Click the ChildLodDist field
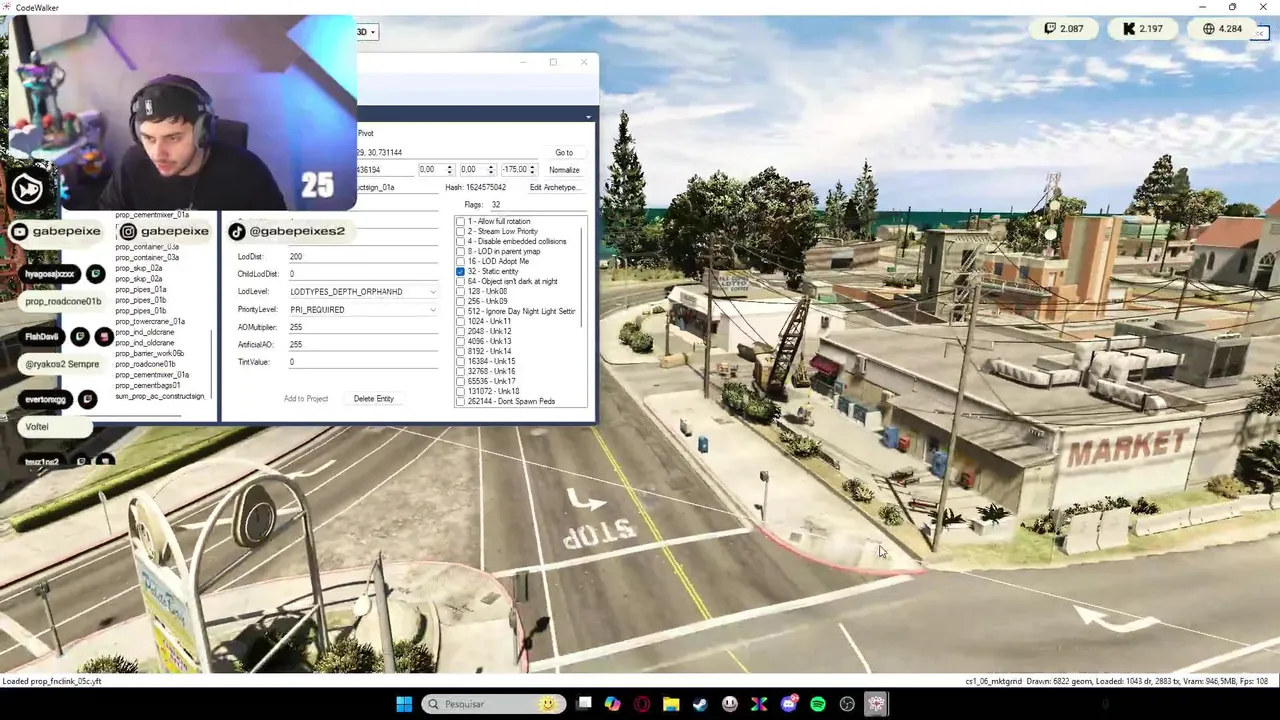The width and height of the screenshot is (1280, 720). click(363, 273)
